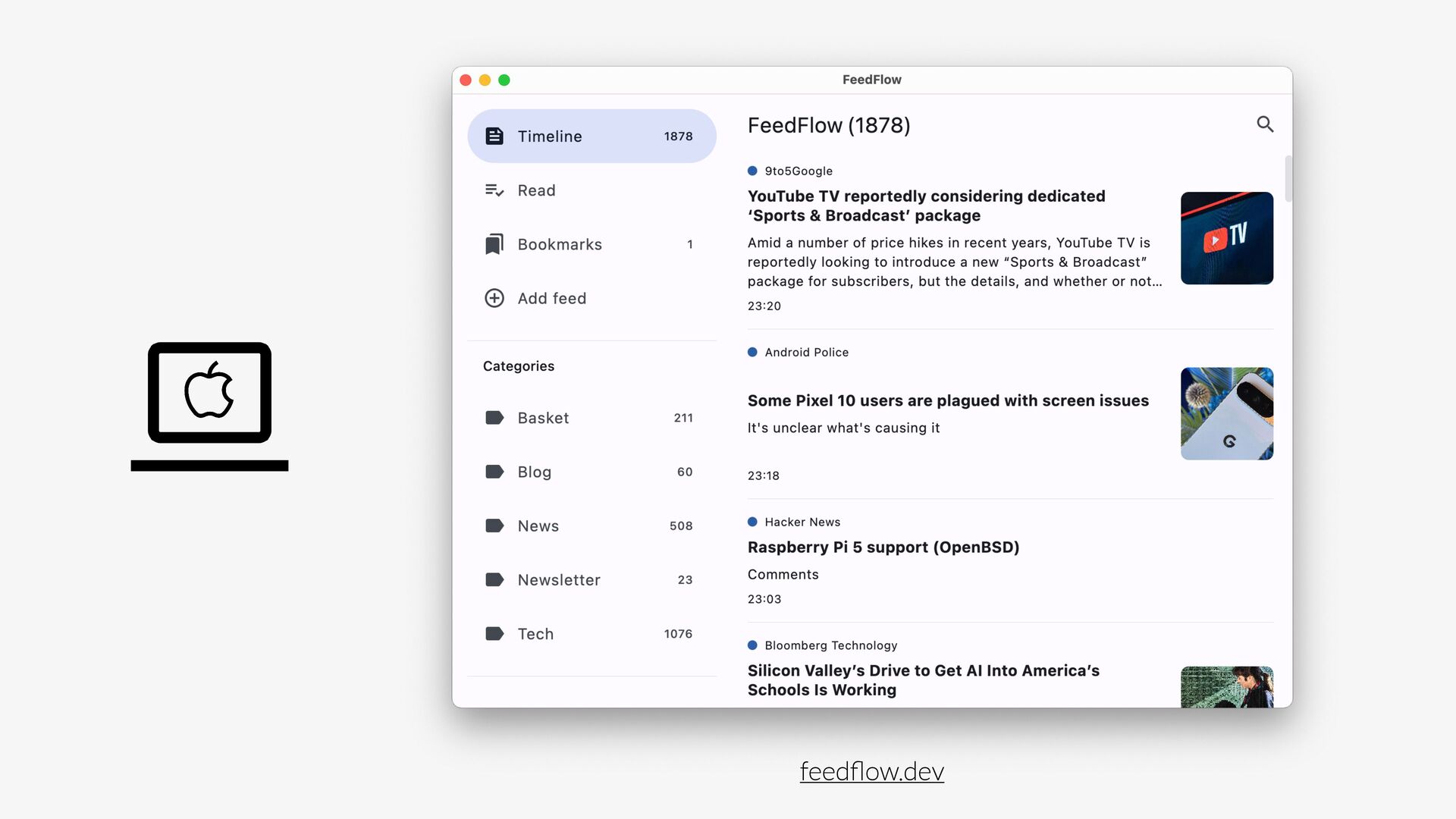This screenshot has width=1456, height=819.
Task: Click the unread dot beside Android Police
Action: pyautogui.click(x=752, y=353)
